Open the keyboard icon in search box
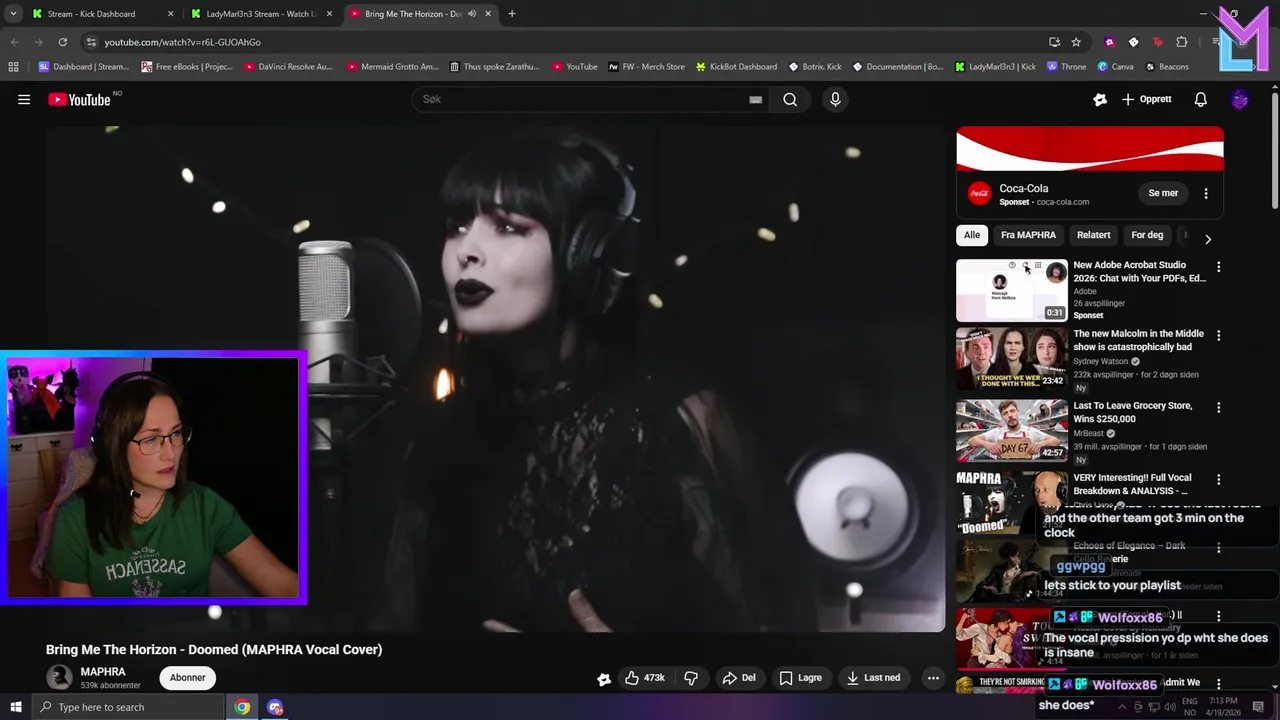 tap(756, 99)
